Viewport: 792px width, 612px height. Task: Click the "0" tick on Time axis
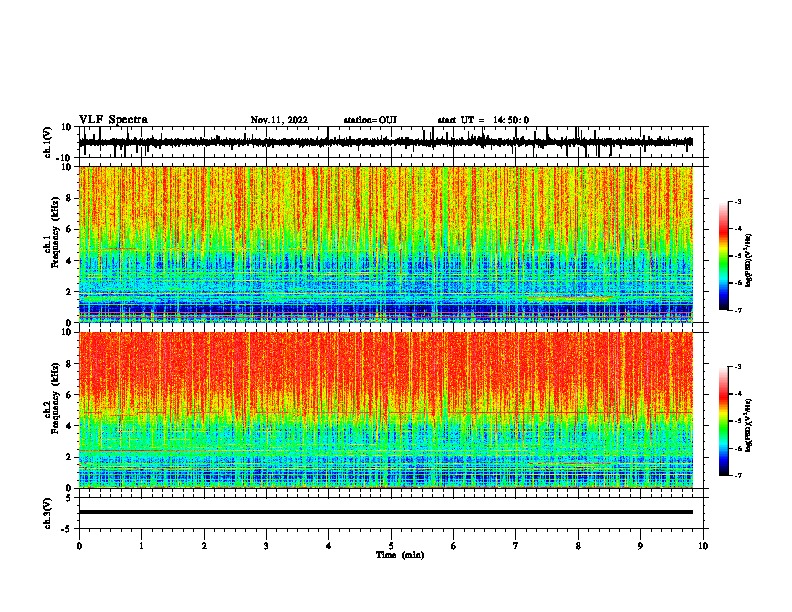(79, 546)
